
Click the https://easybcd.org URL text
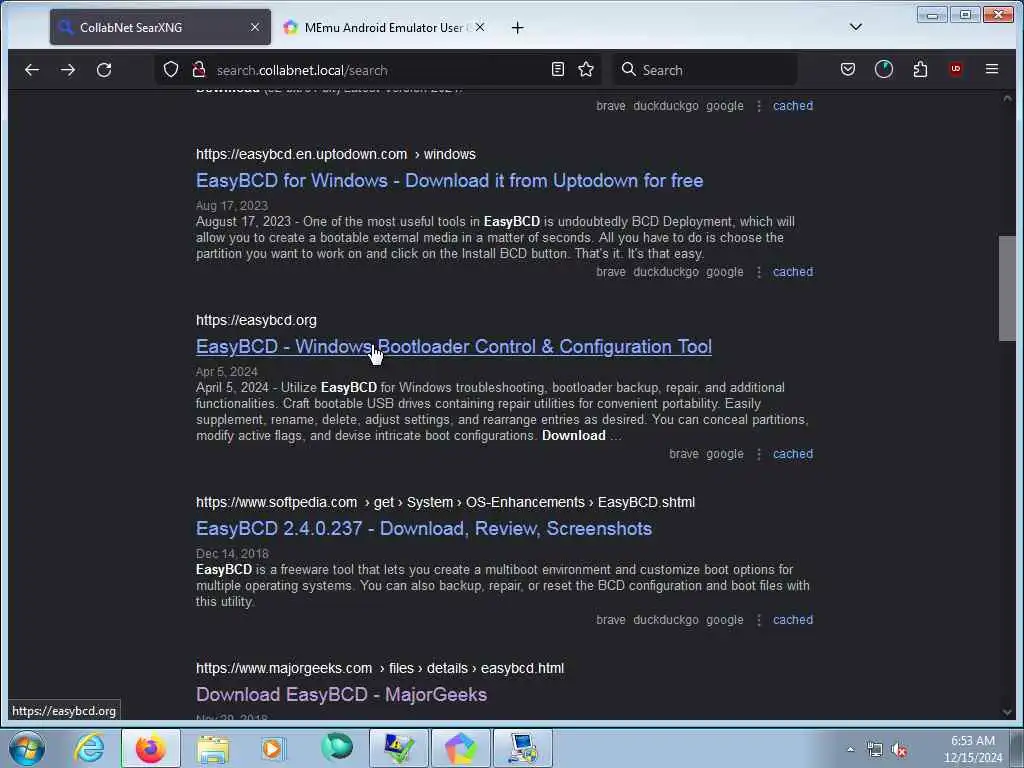click(256, 320)
